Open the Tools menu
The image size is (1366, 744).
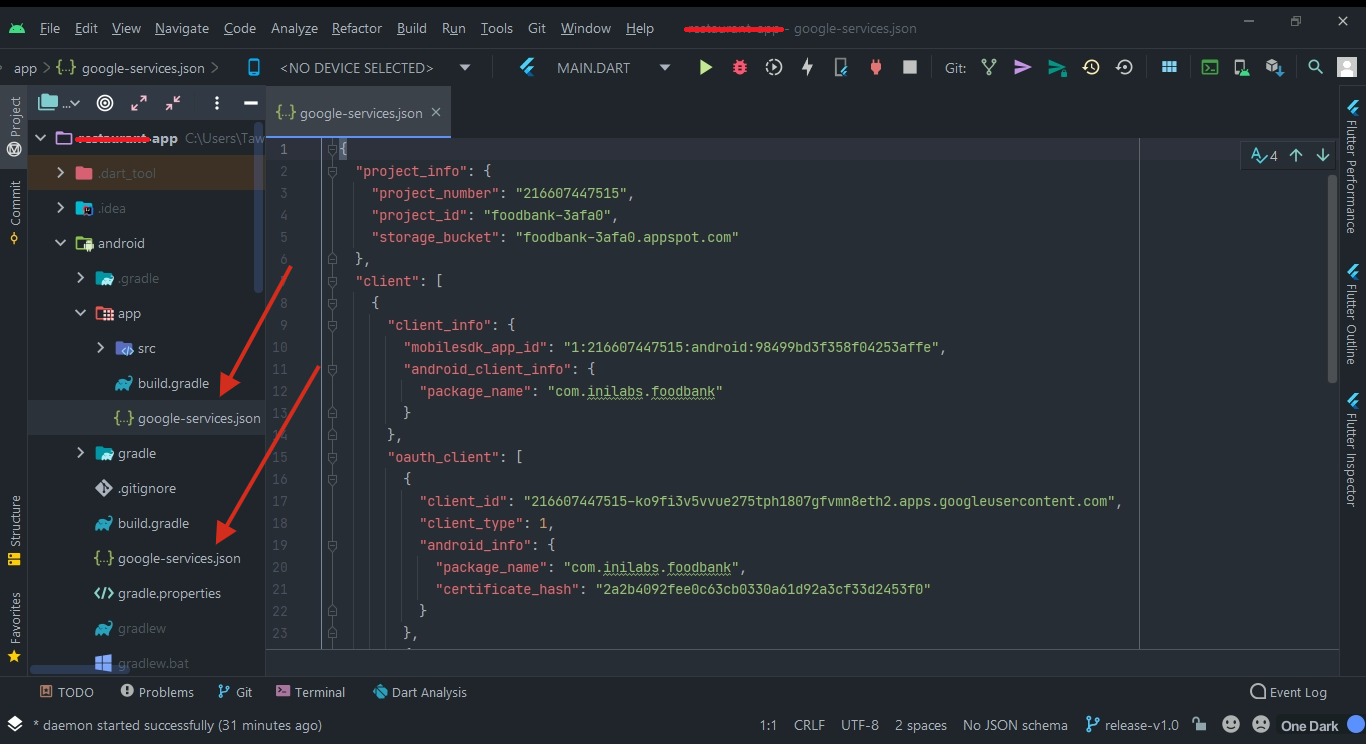496,28
